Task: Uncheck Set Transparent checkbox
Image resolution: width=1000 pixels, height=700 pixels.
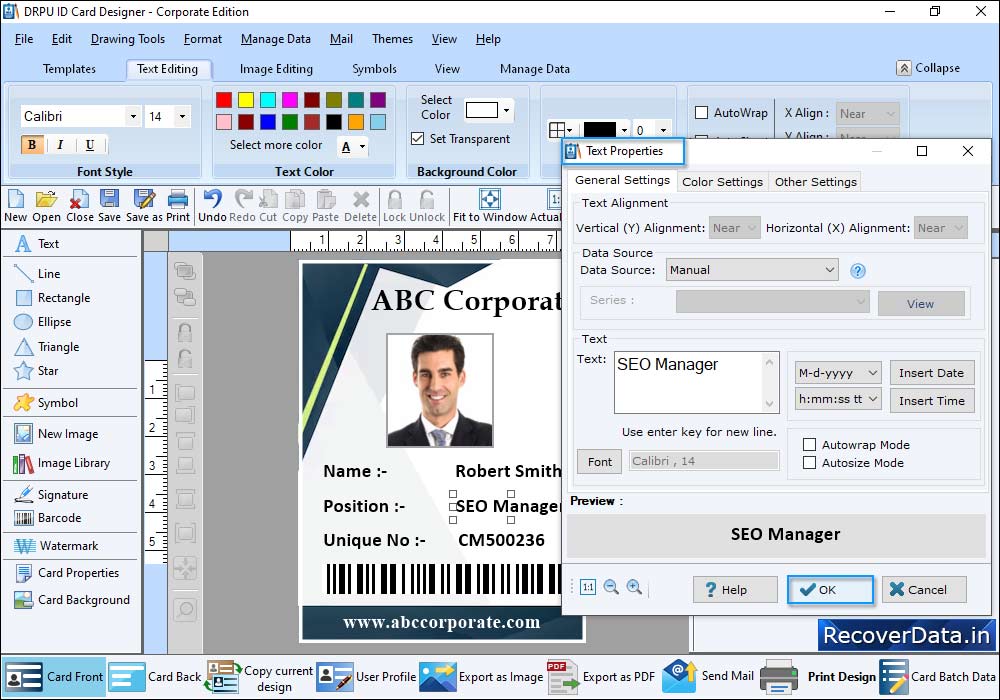Action: (x=418, y=138)
